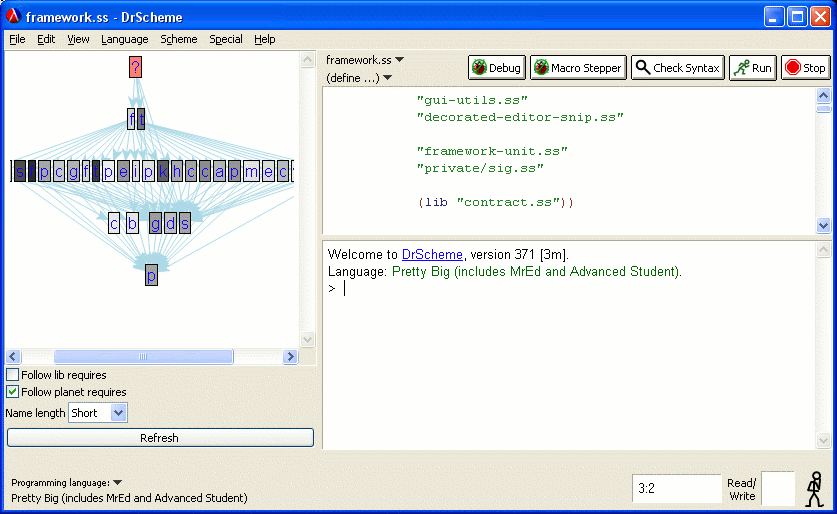Click the empty box beside Read/Write
This screenshot has height=514, width=837.
(778, 488)
